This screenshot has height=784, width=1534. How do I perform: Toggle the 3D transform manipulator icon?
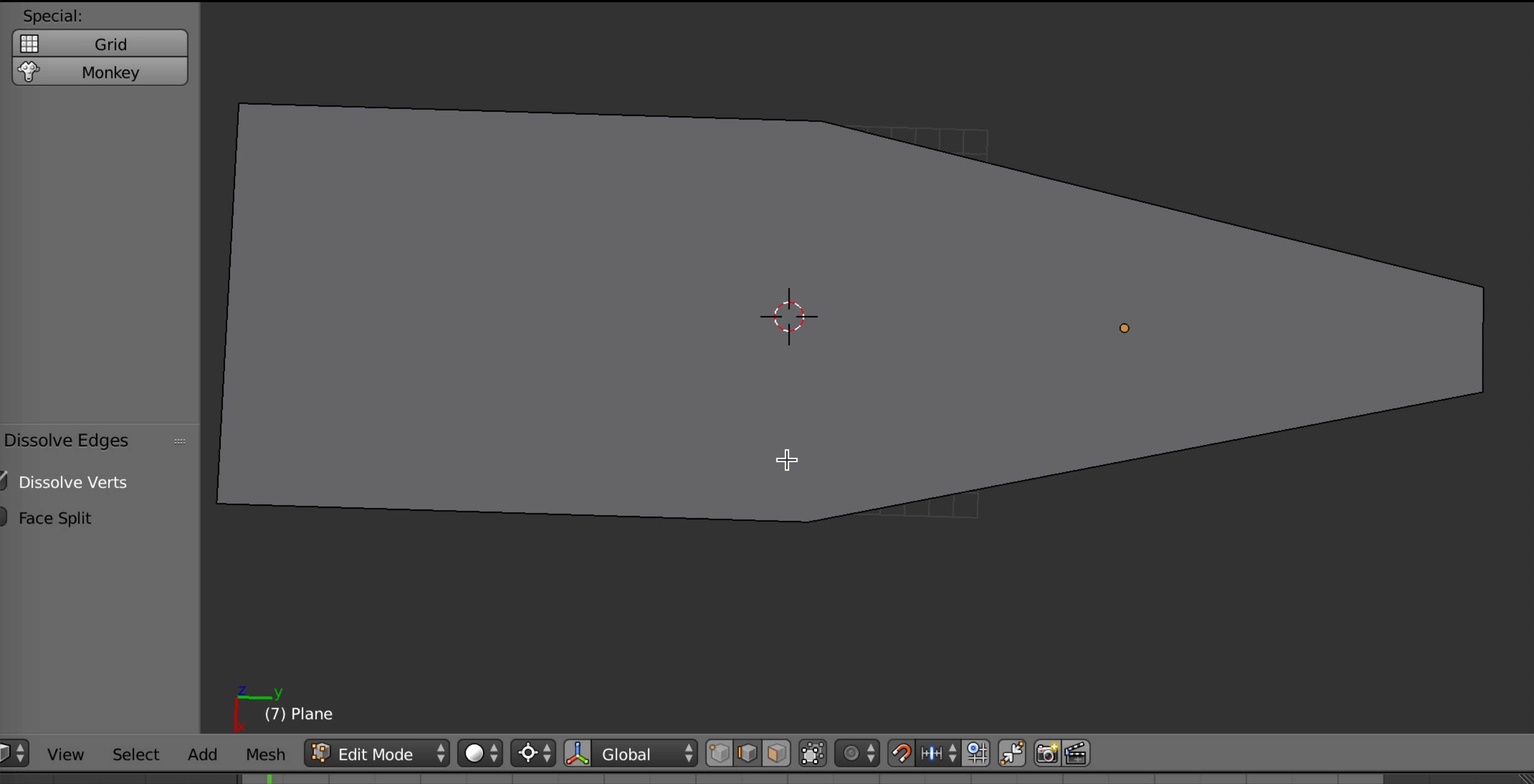click(578, 754)
